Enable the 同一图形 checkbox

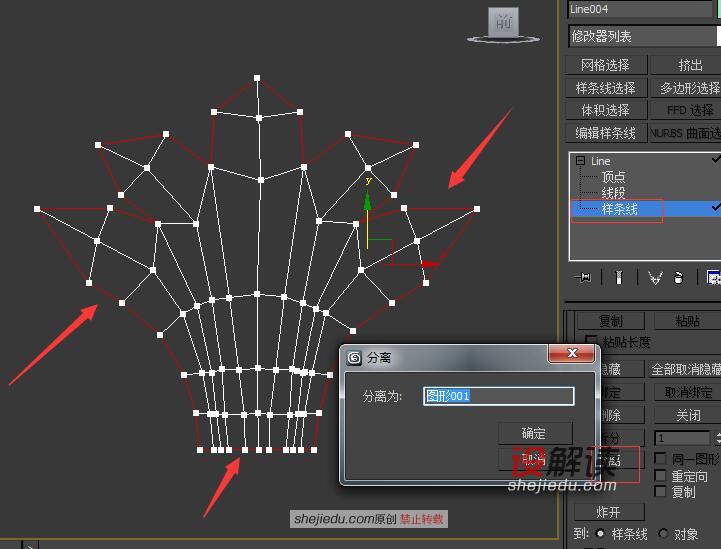point(660,458)
